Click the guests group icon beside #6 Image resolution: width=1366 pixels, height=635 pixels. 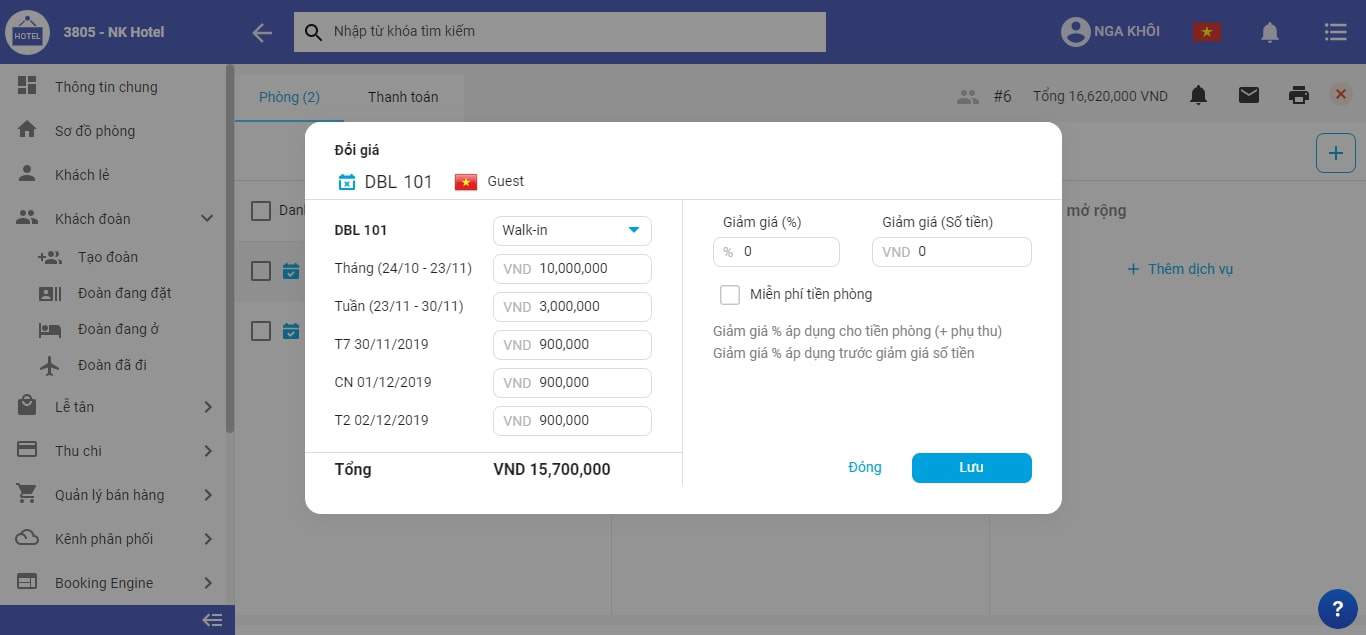coord(967,97)
